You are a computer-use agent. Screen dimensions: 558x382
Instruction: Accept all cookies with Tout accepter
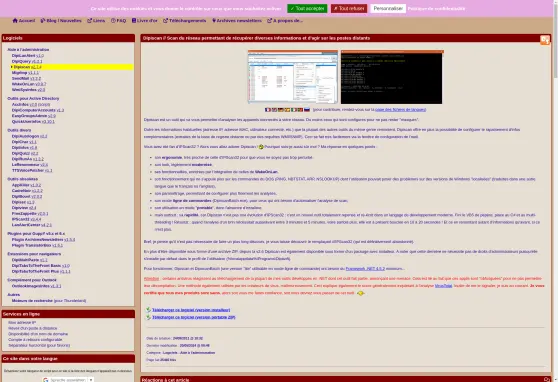click(307, 8)
